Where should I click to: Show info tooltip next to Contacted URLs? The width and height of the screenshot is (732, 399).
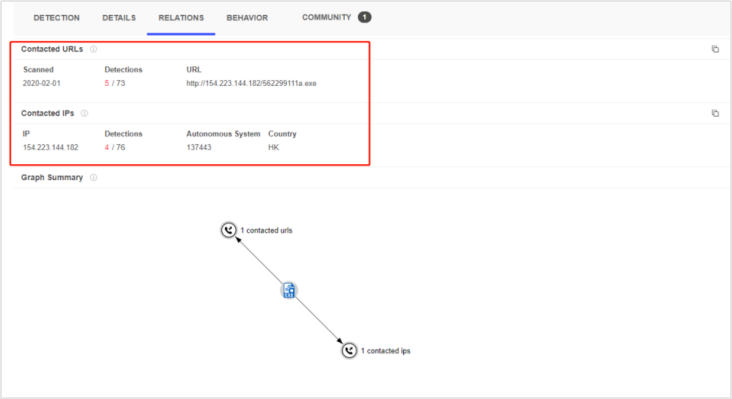tap(93, 49)
